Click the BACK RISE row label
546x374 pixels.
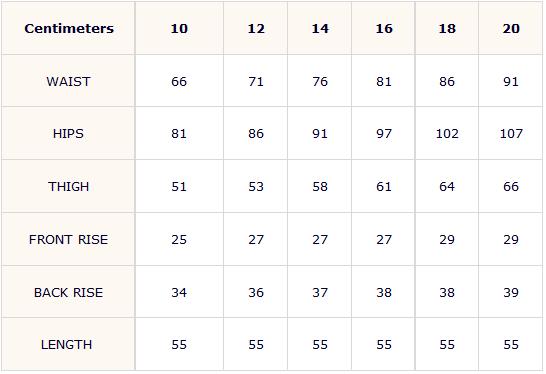pos(69,293)
